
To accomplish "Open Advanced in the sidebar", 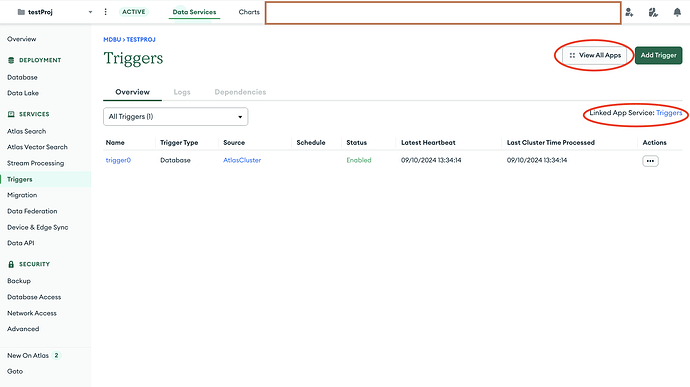I will 23,329.
